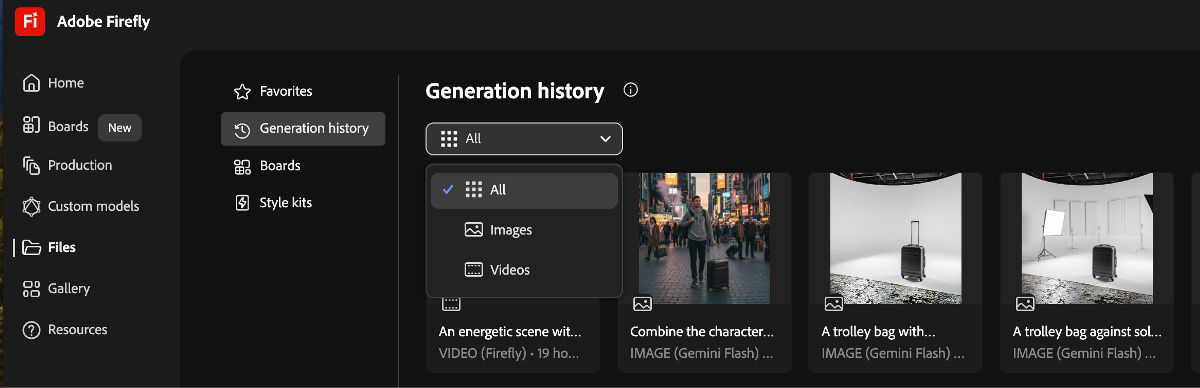Click Boards icon in Files panel
This screenshot has width=1200, height=388.
point(242,166)
